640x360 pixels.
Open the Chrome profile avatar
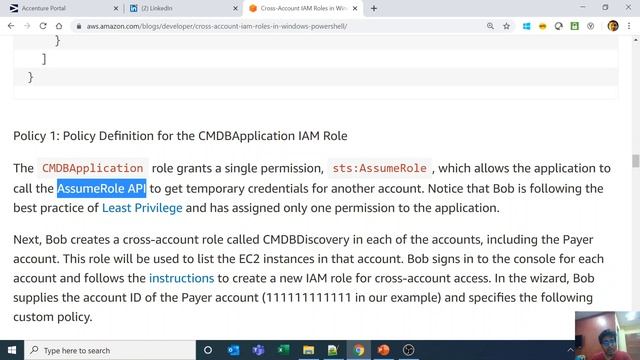[x=613, y=26]
